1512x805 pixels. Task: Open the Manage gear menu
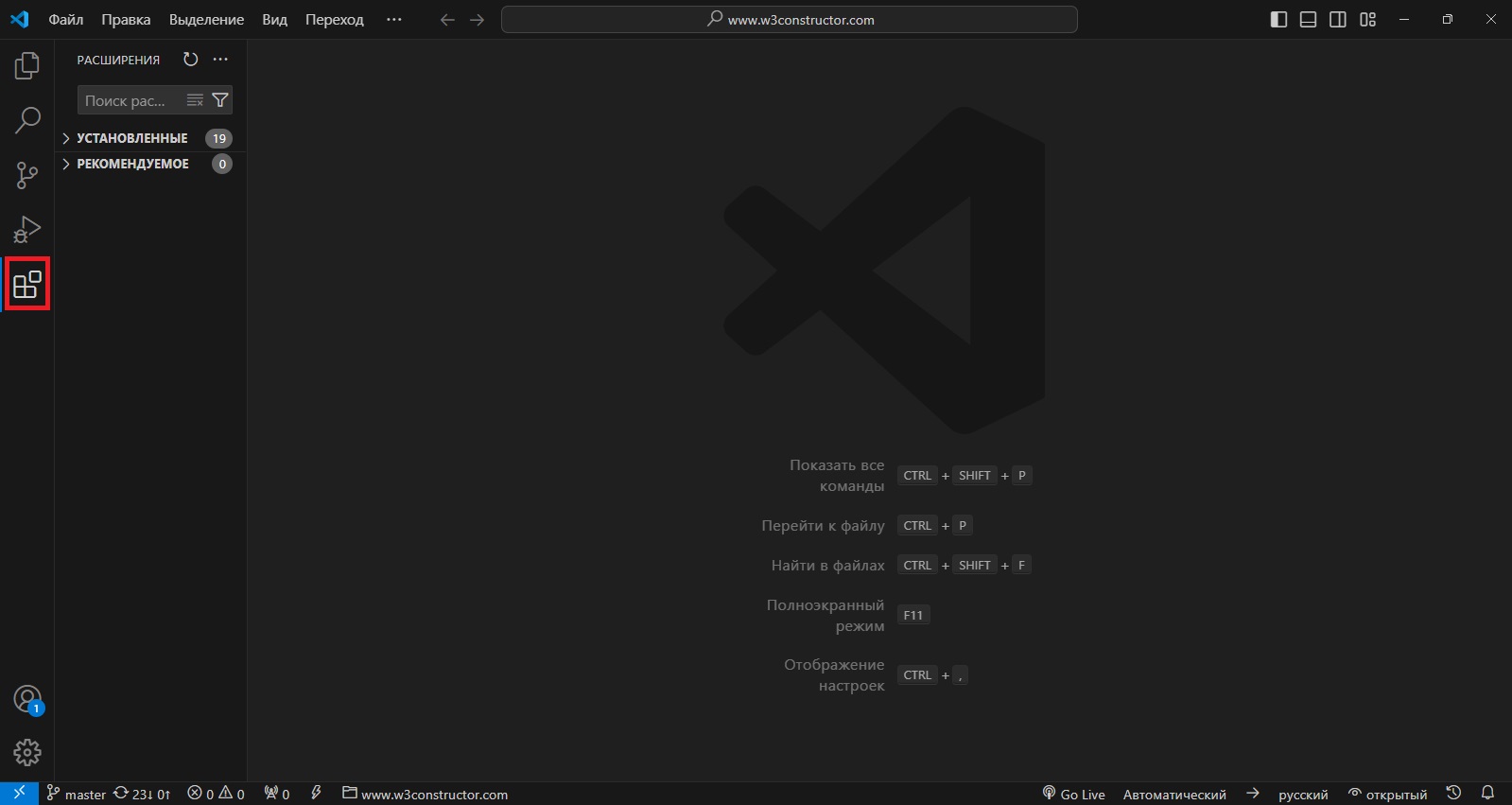pos(27,753)
